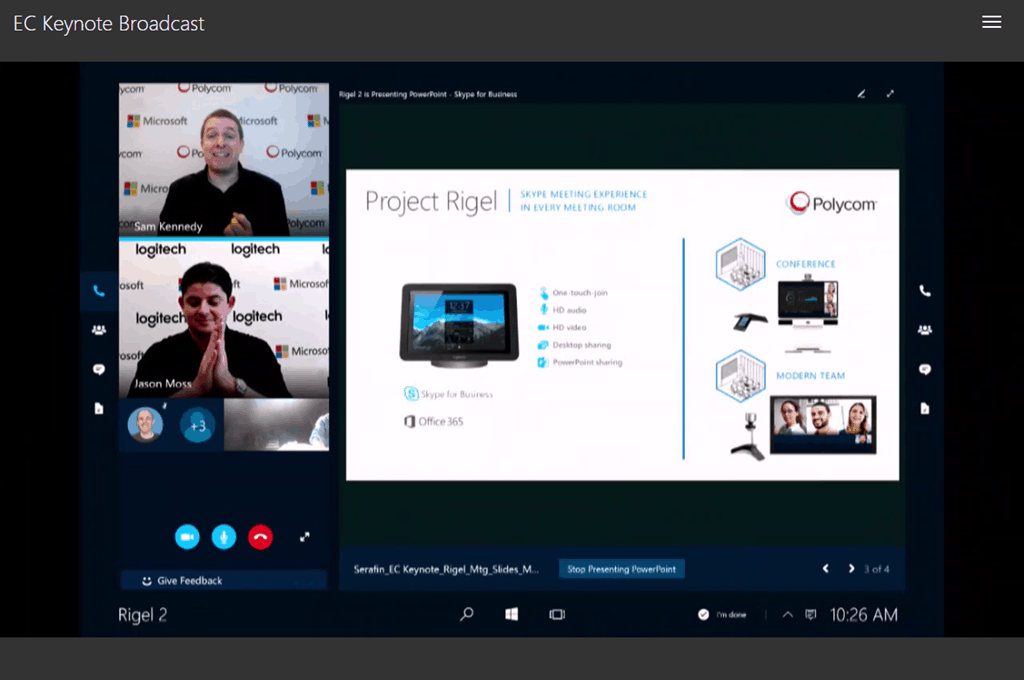Open the left sidebar chat icon
1024x680 pixels.
[x=98, y=369]
